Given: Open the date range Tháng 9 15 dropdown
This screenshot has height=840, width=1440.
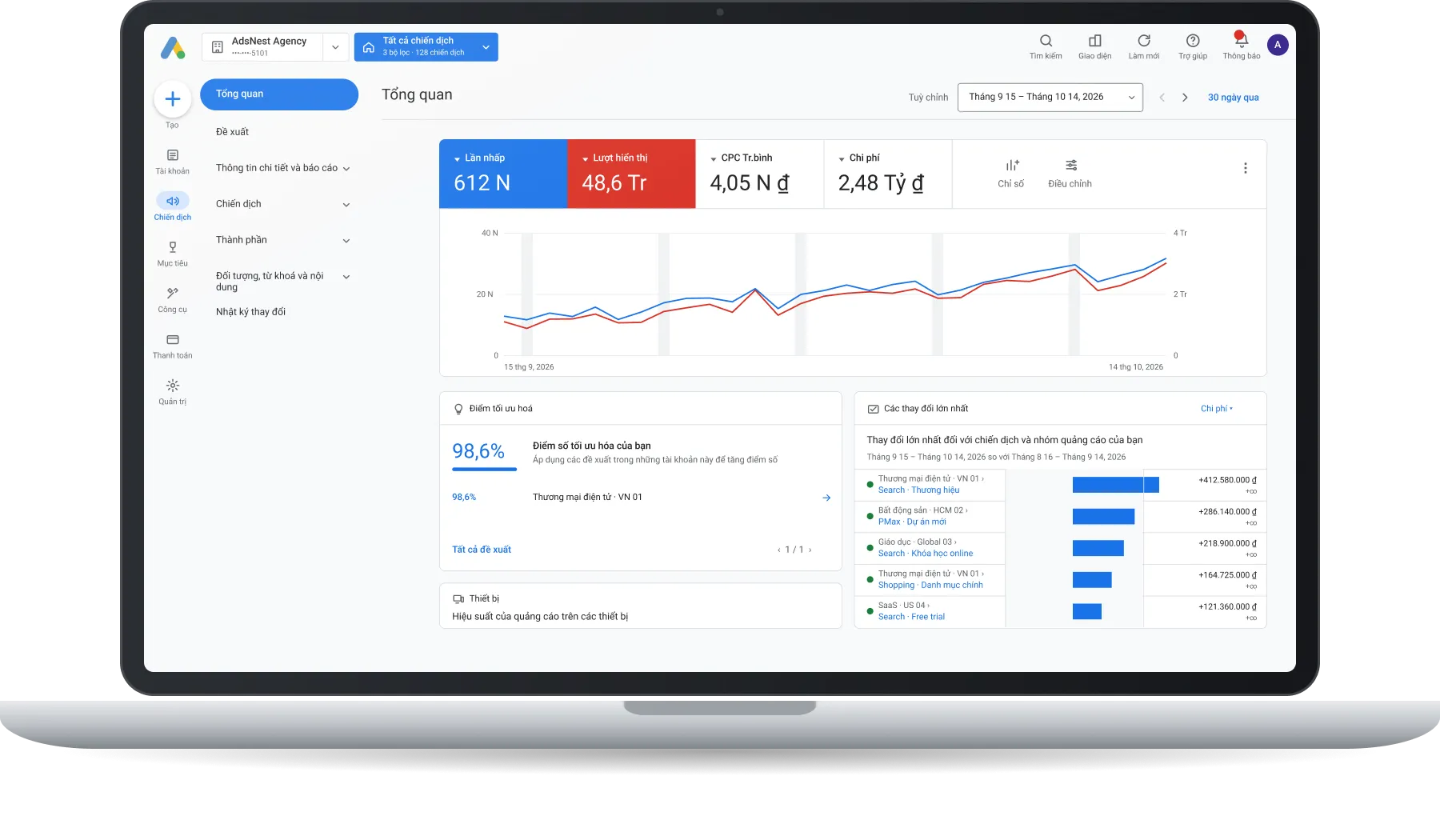Looking at the screenshot, I should tap(1050, 98).
